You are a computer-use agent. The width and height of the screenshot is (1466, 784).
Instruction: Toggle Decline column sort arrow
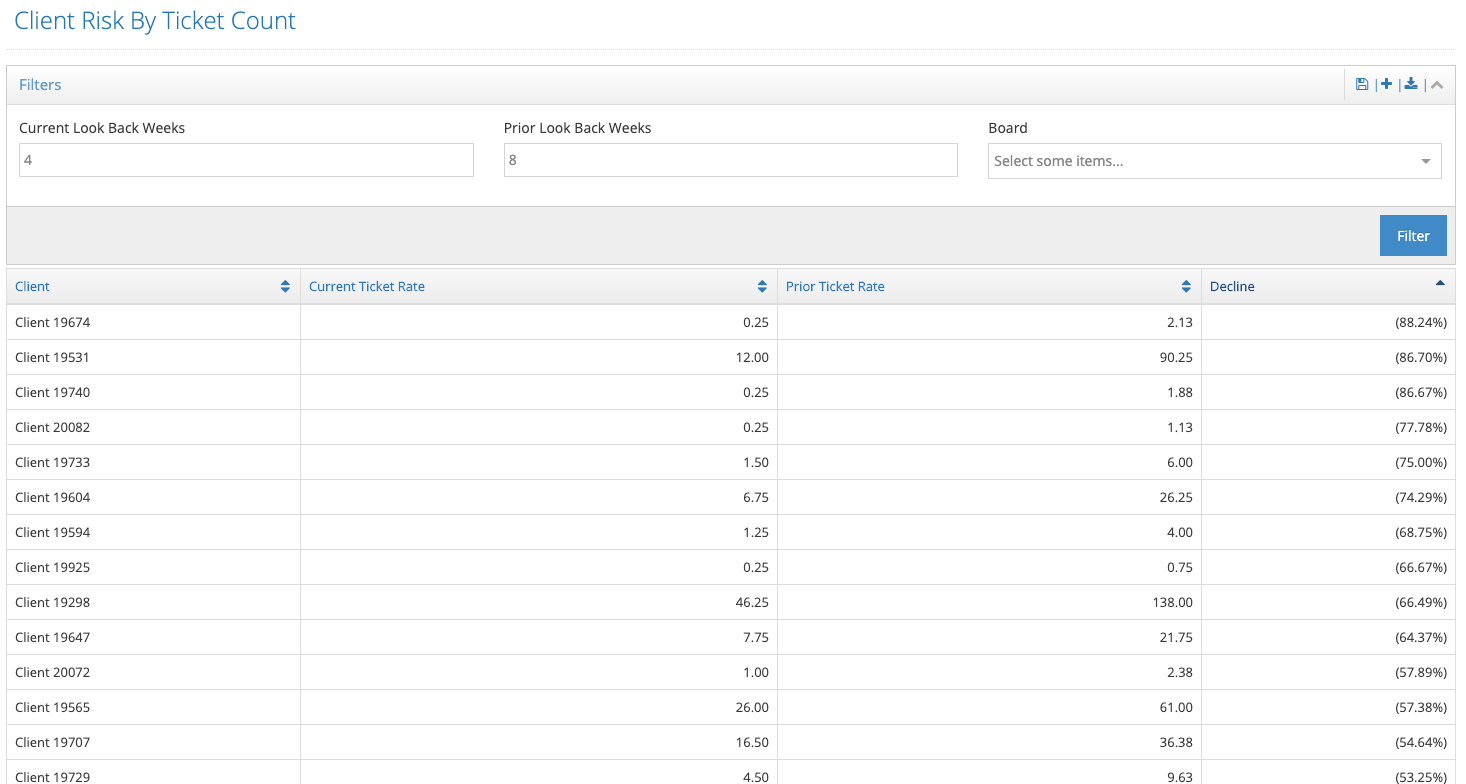(1440, 284)
